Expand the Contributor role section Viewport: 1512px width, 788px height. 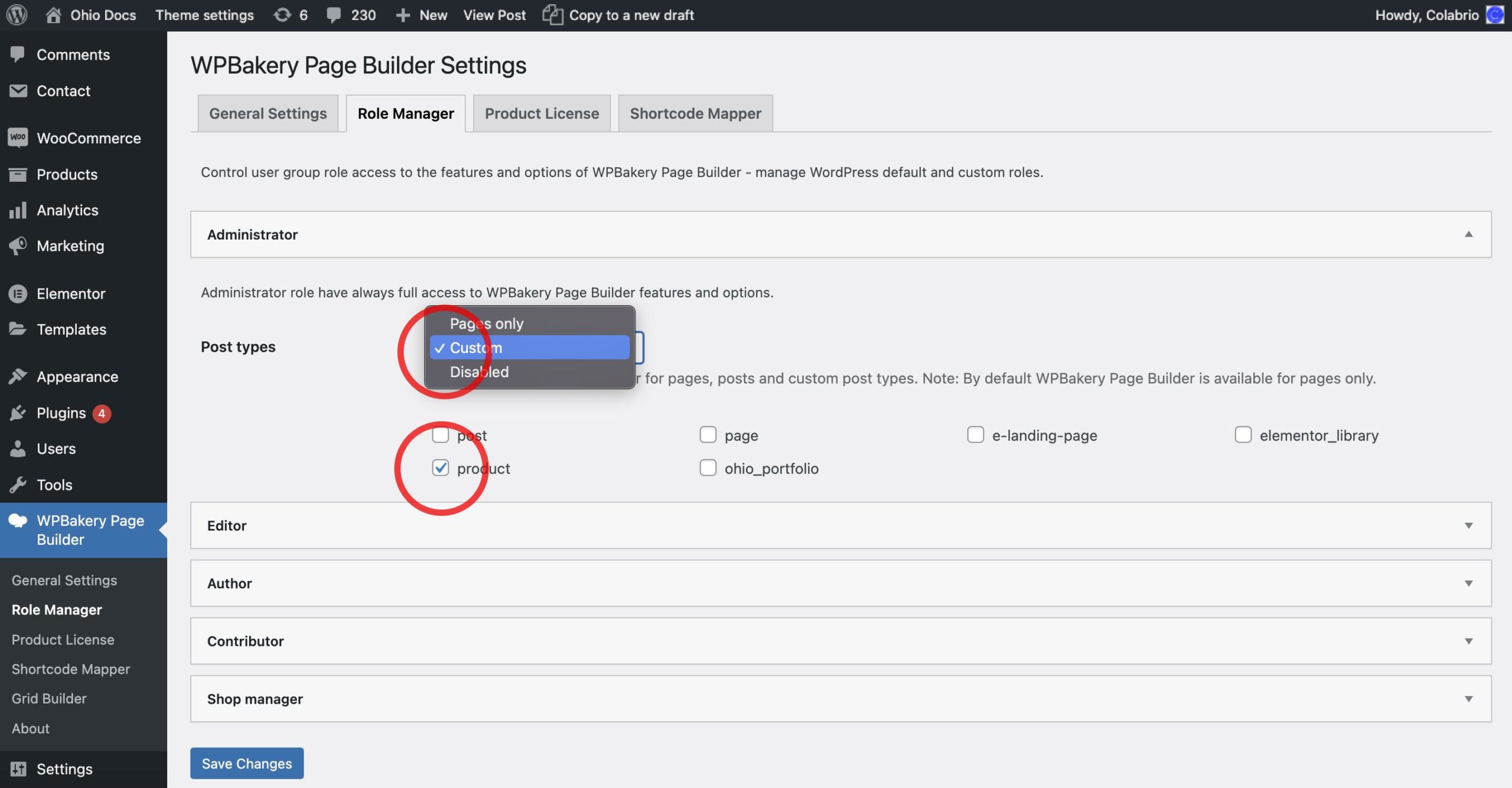(840, 641)
